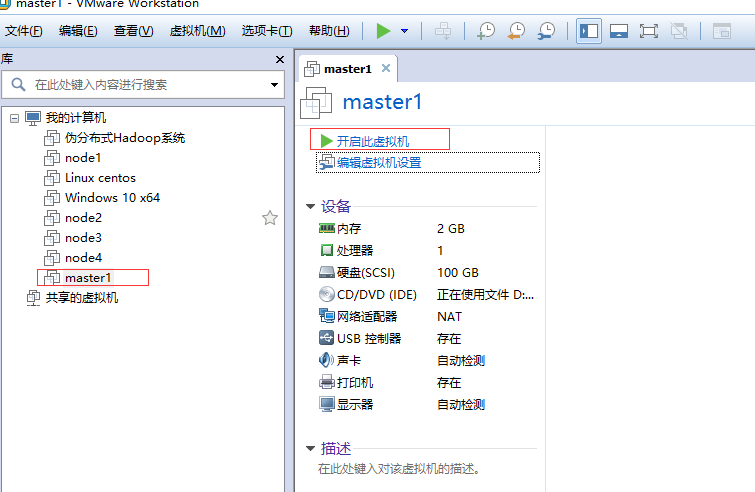The image size is (755, 492).
Task: Click the computer icon beside 我的计算机
Action: pyautogui.click(x=33, y=118)
